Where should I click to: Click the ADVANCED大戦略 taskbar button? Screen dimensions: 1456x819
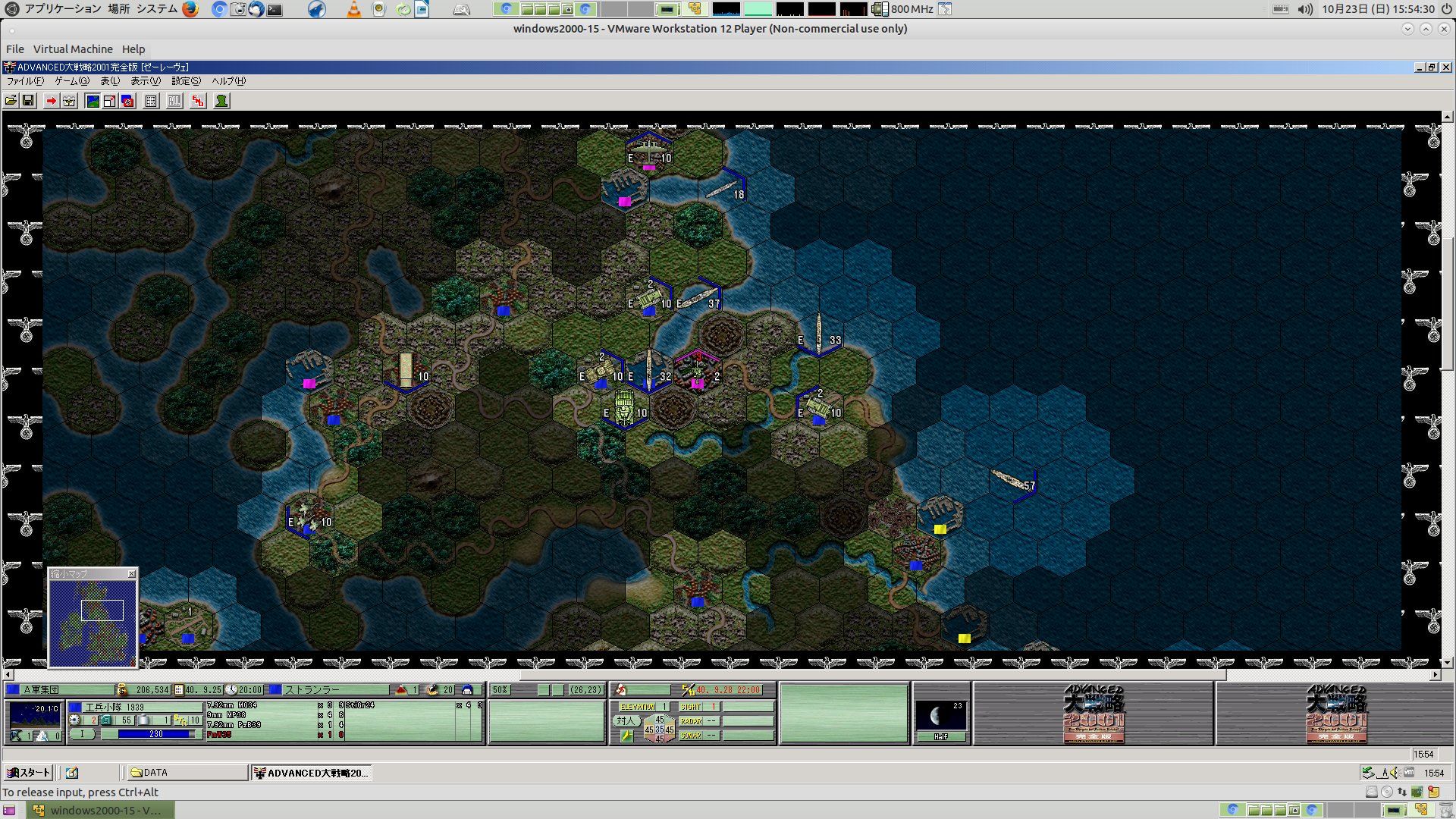pyautogui.click(x=311, y=773)
